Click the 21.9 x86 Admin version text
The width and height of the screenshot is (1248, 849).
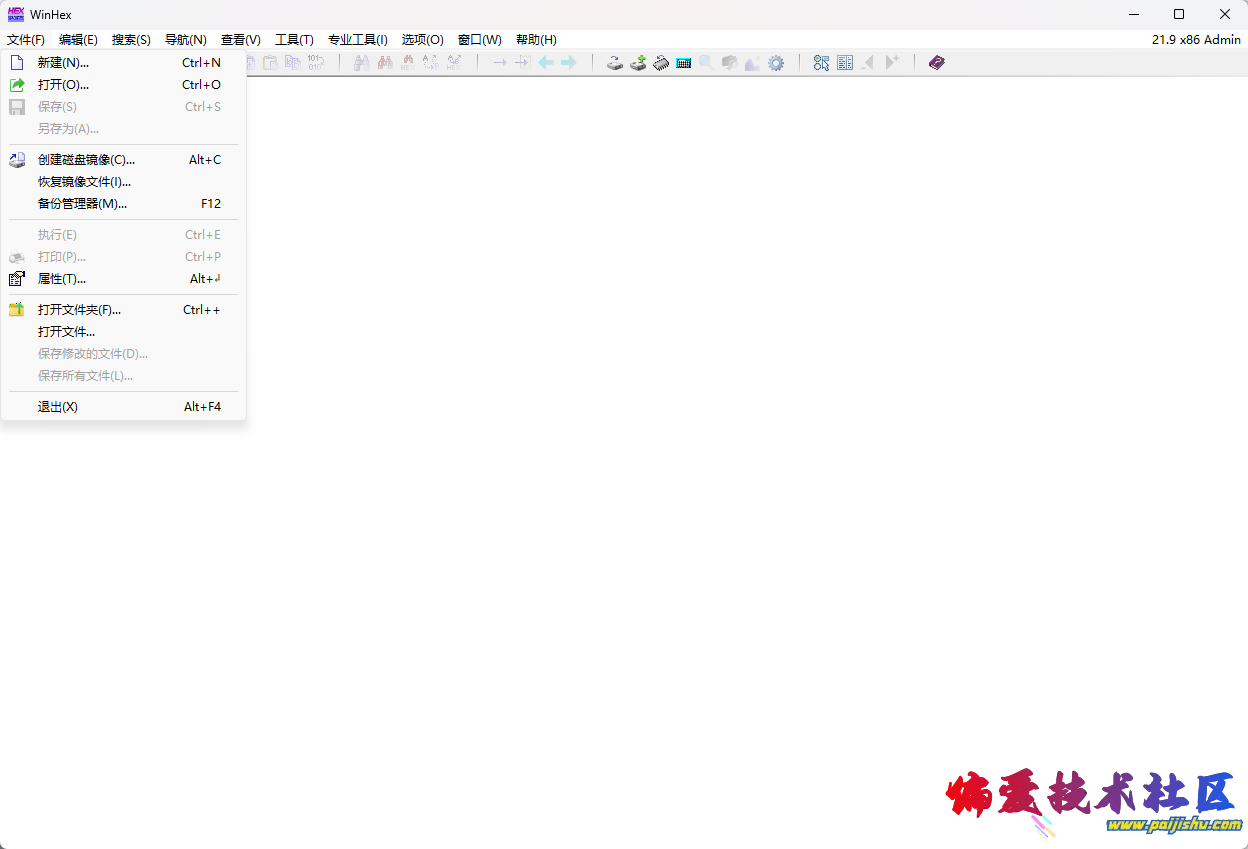tap(1196, 40)
